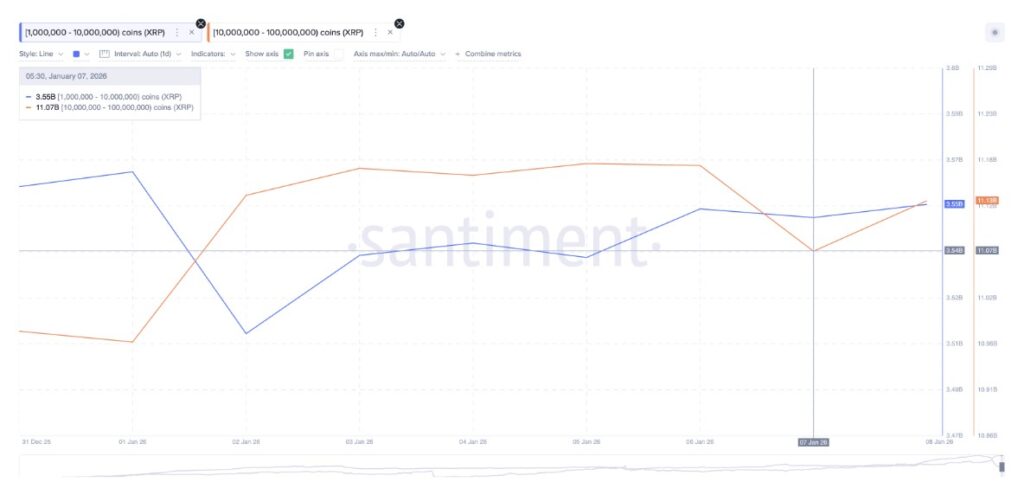Expand Axis max/min: Auto/Auto dropdown
The image size is (1024, 495).
(400, 54)
